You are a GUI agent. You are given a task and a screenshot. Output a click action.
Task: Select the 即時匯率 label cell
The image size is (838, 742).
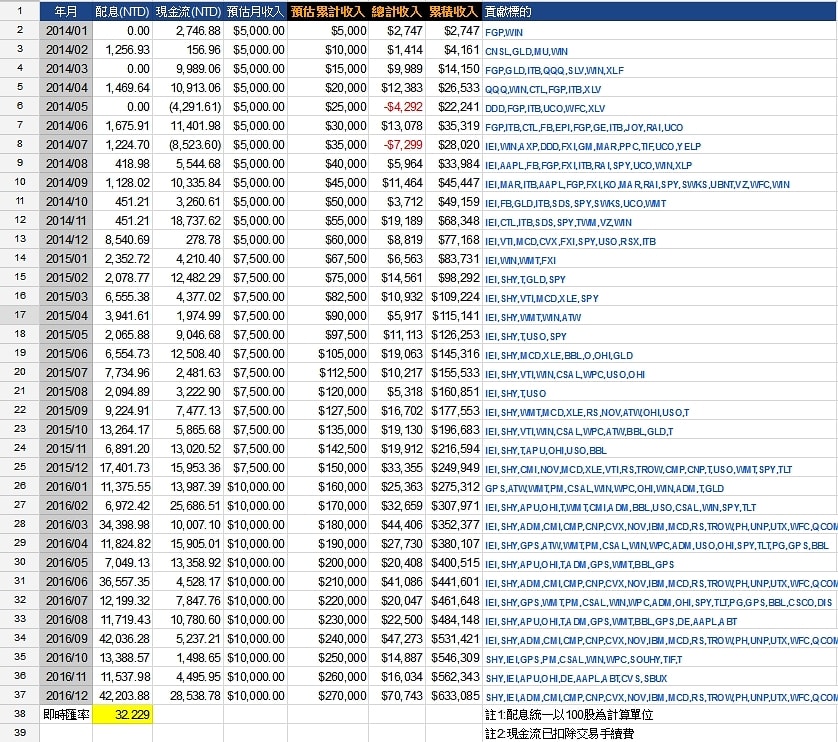(66, 715)
